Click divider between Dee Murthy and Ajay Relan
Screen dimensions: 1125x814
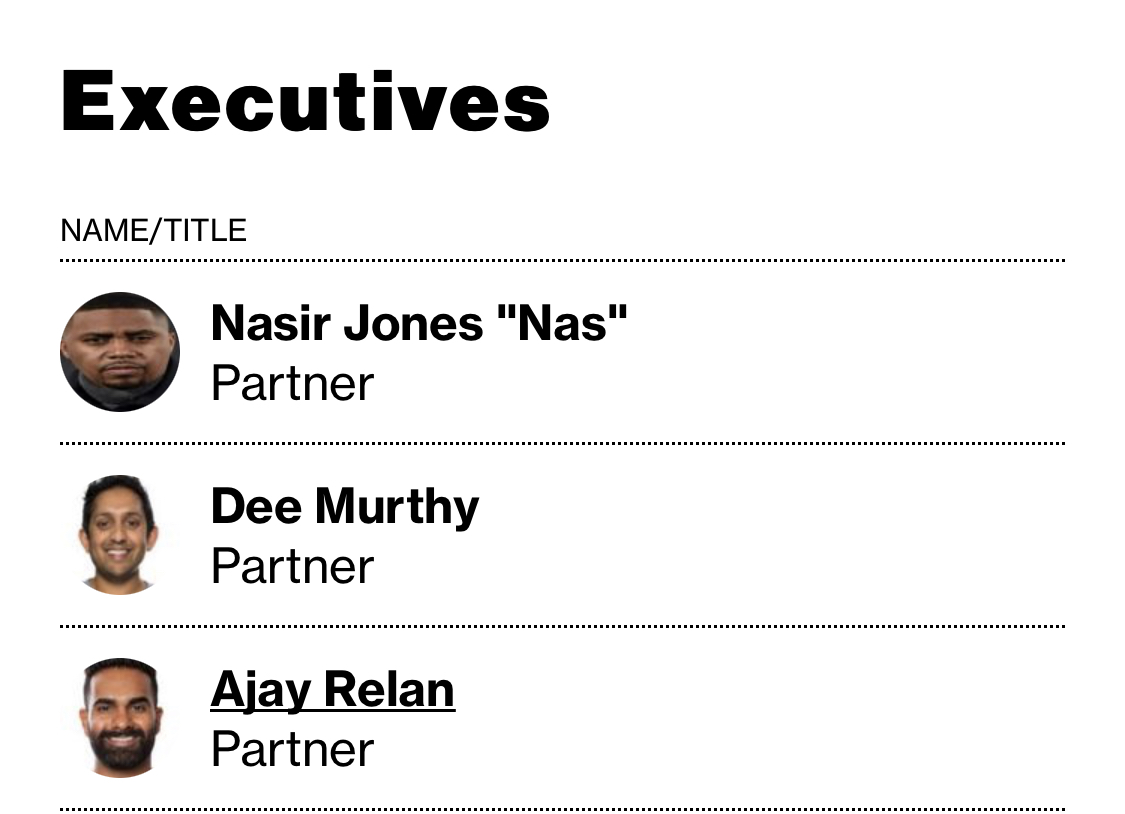tap(562, 626)
